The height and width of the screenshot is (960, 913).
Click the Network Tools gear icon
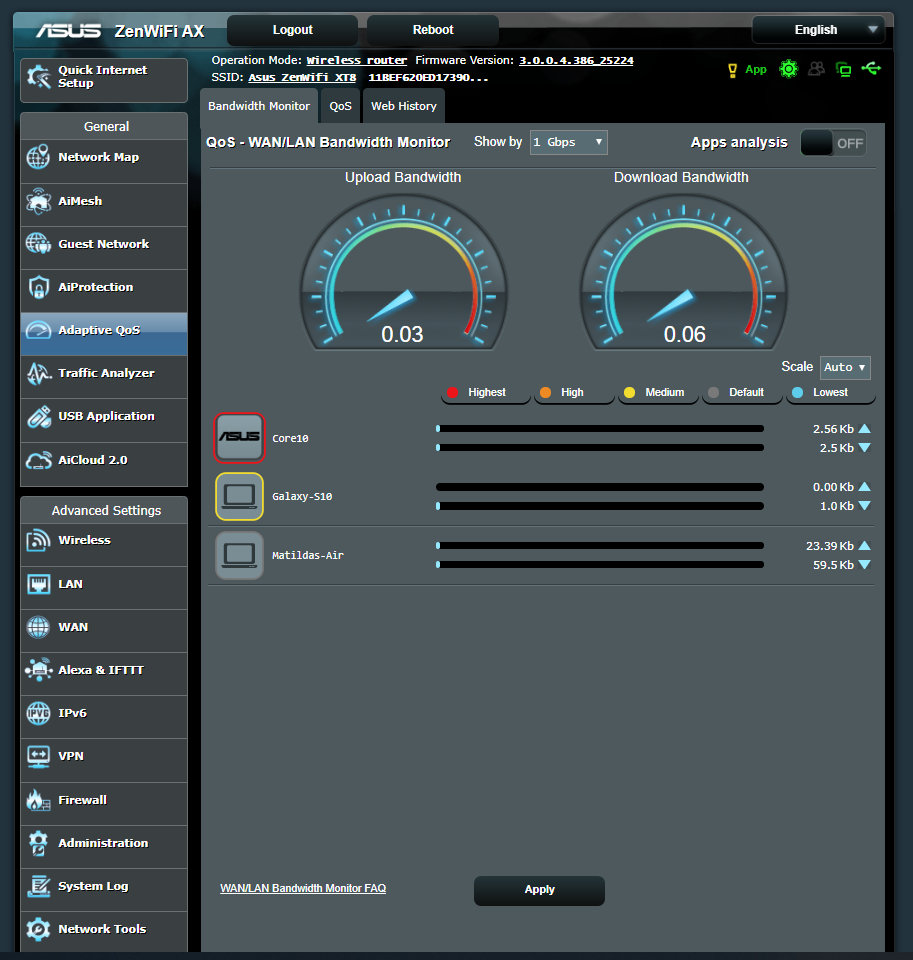[38, 929]
